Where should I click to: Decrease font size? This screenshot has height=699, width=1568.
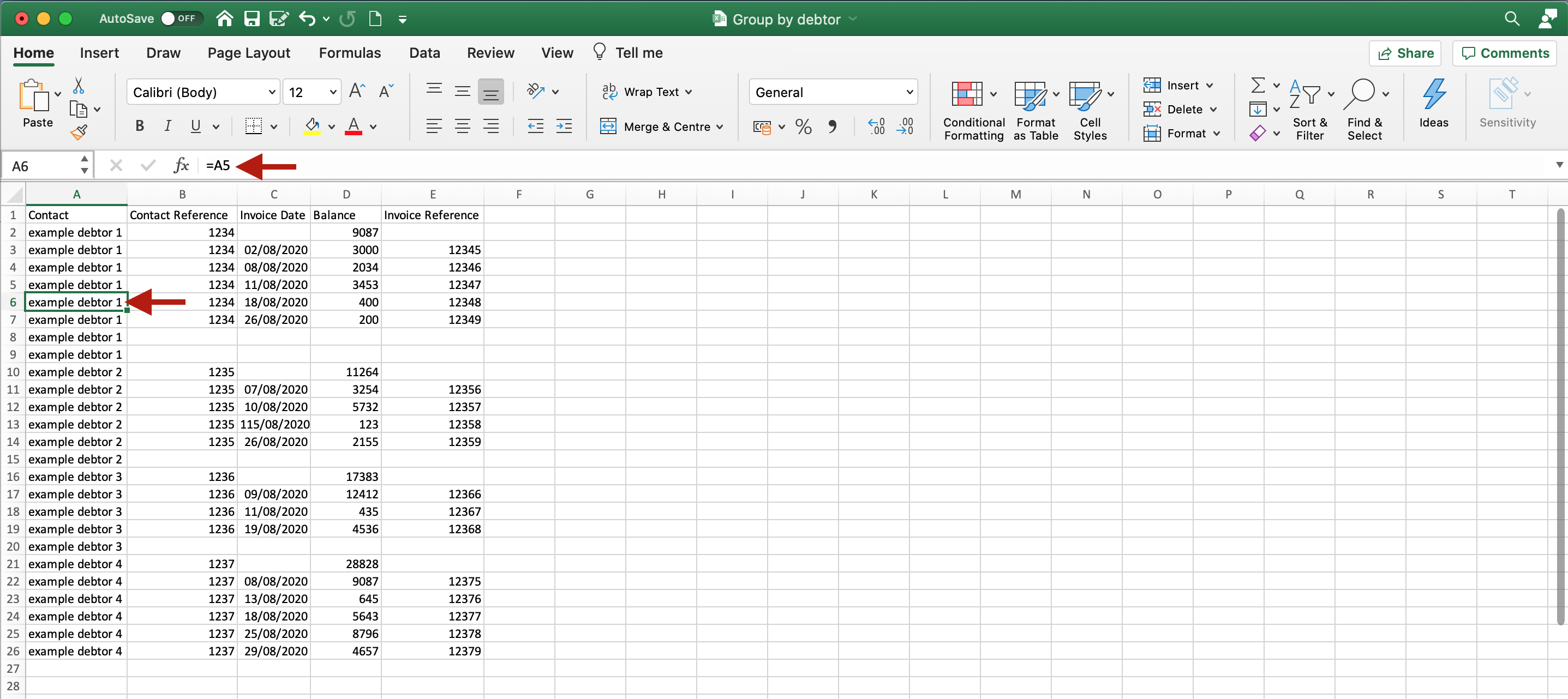click(386, 92)
